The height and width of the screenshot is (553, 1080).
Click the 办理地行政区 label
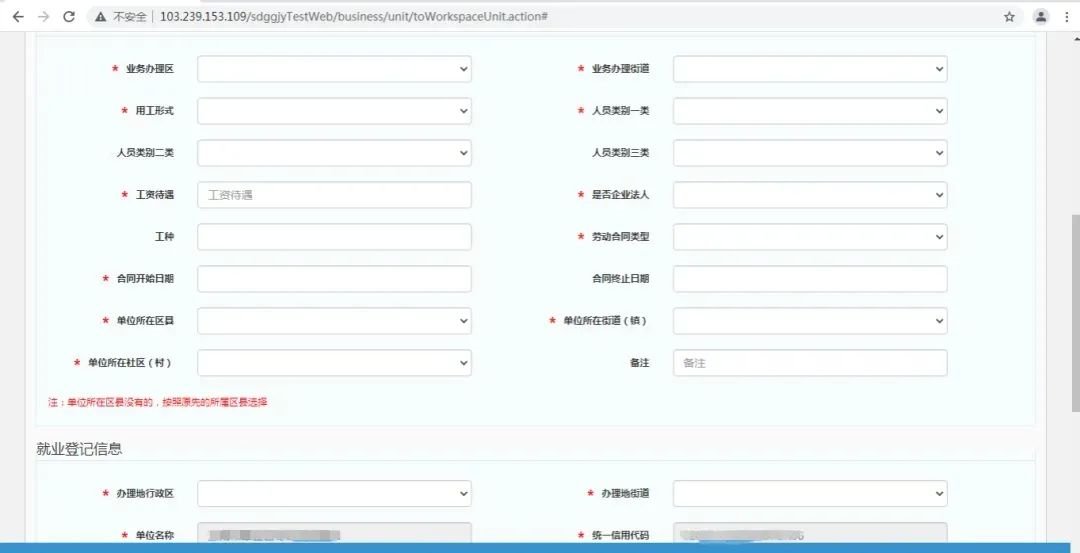145,494
